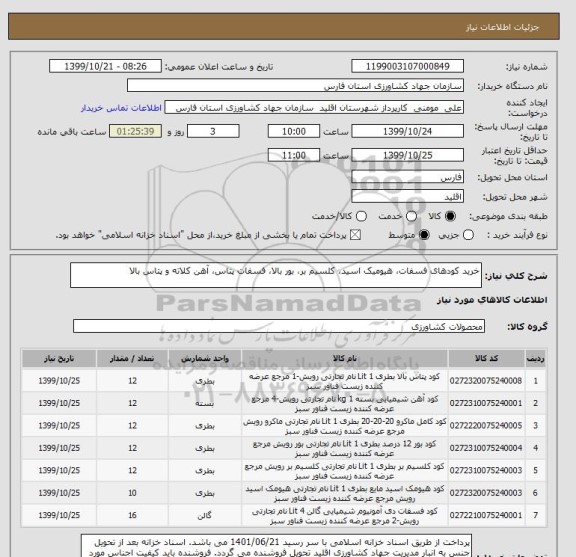Choose the جزیی purchase process option
The height and width of the screenshot is (557, 576).
(468, 235)
